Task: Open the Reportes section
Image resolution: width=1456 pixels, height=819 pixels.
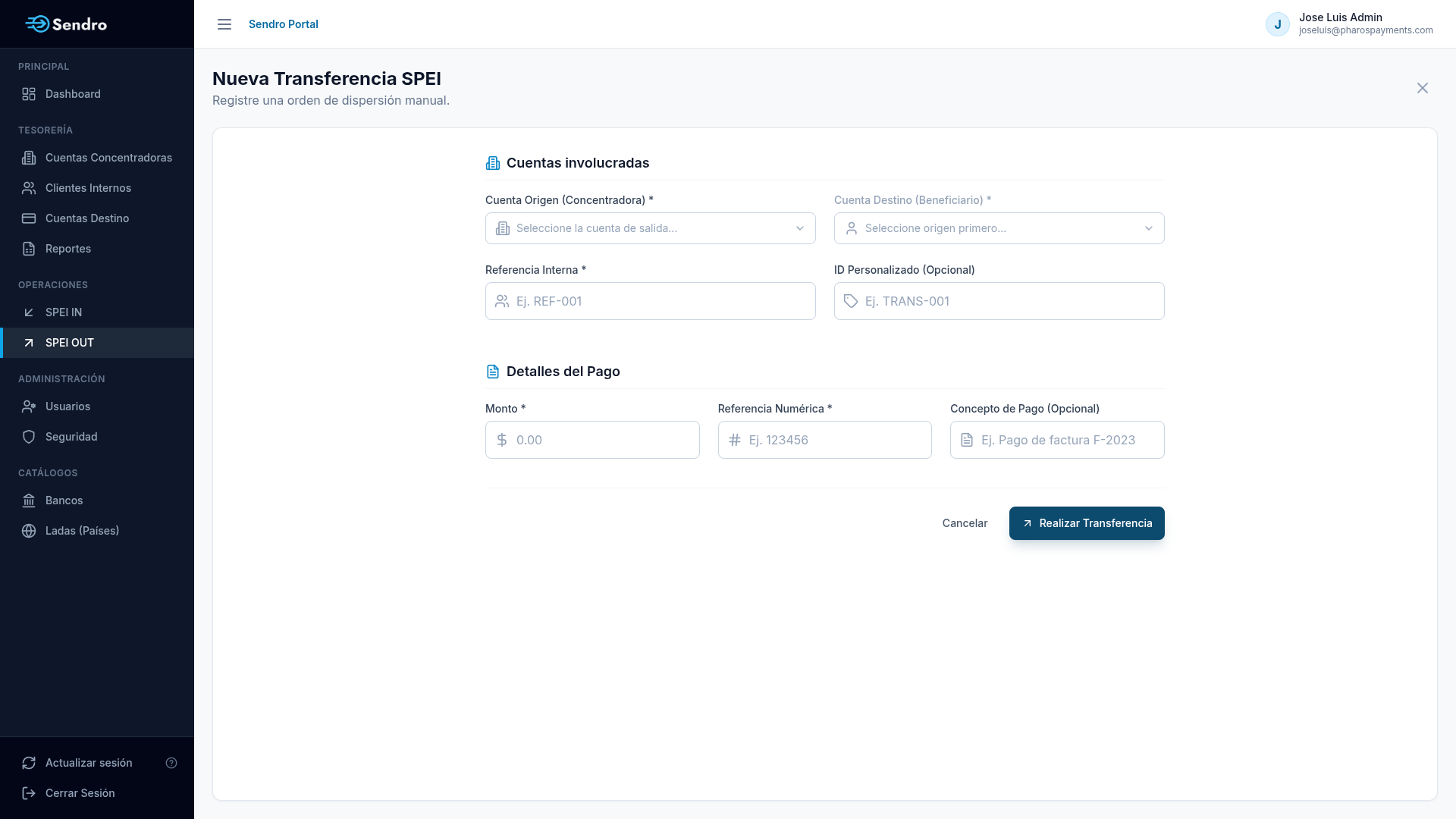Action: coord(97,249)
